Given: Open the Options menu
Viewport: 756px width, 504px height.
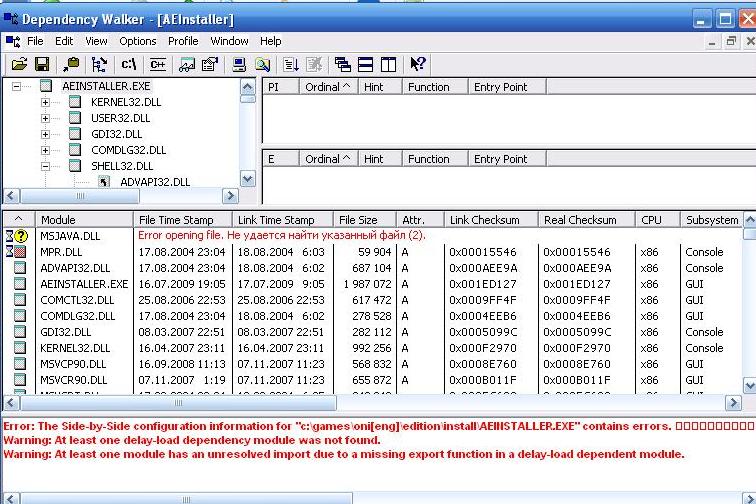Looking at the screenshot, I should pos(138,41).
